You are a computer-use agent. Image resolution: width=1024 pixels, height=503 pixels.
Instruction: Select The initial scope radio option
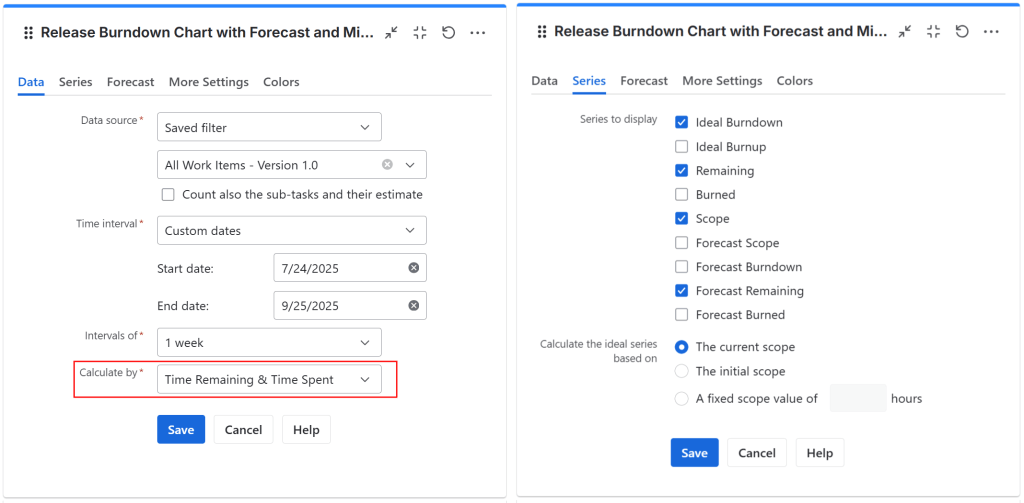[682, 371]
